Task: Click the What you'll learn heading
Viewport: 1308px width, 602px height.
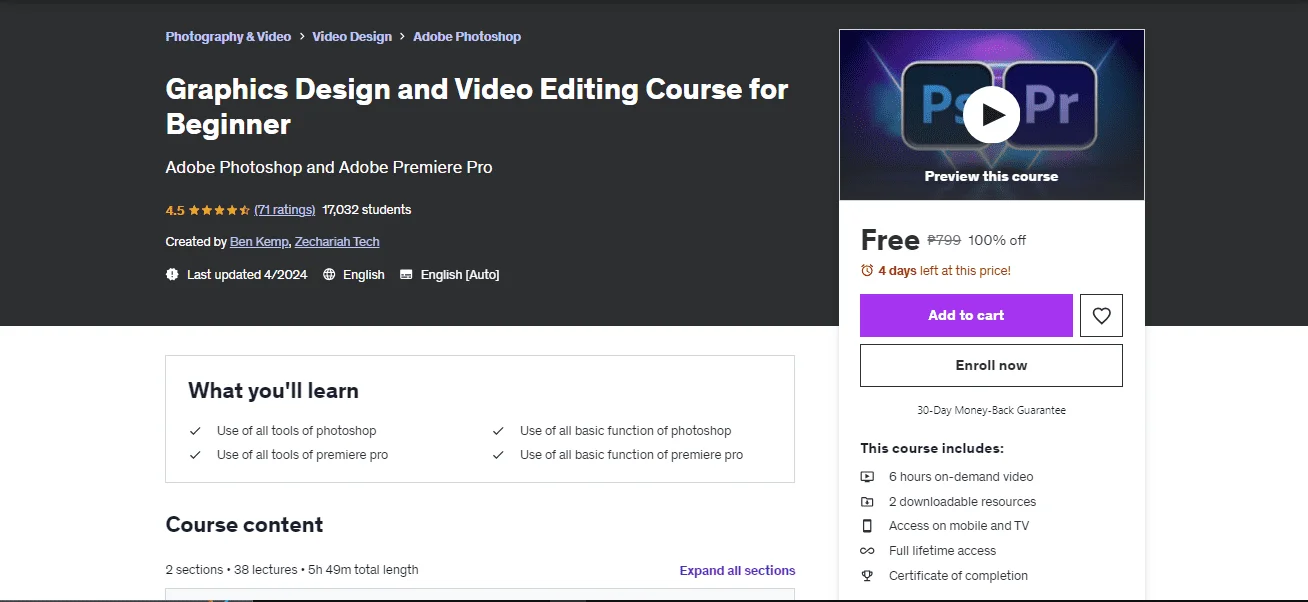Action: [273, 391]
